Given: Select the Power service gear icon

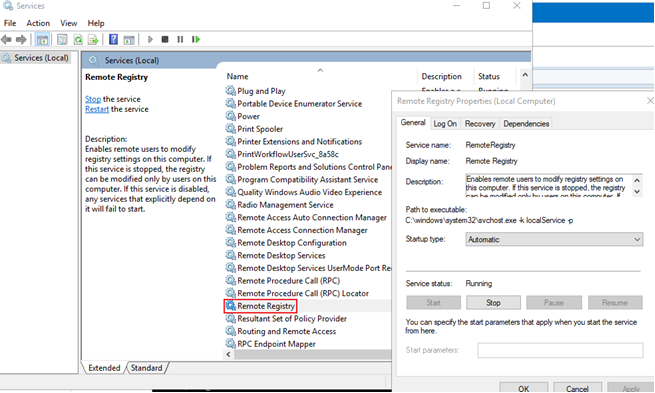Looking at the screenshot, I should click(x=231, y=116).
